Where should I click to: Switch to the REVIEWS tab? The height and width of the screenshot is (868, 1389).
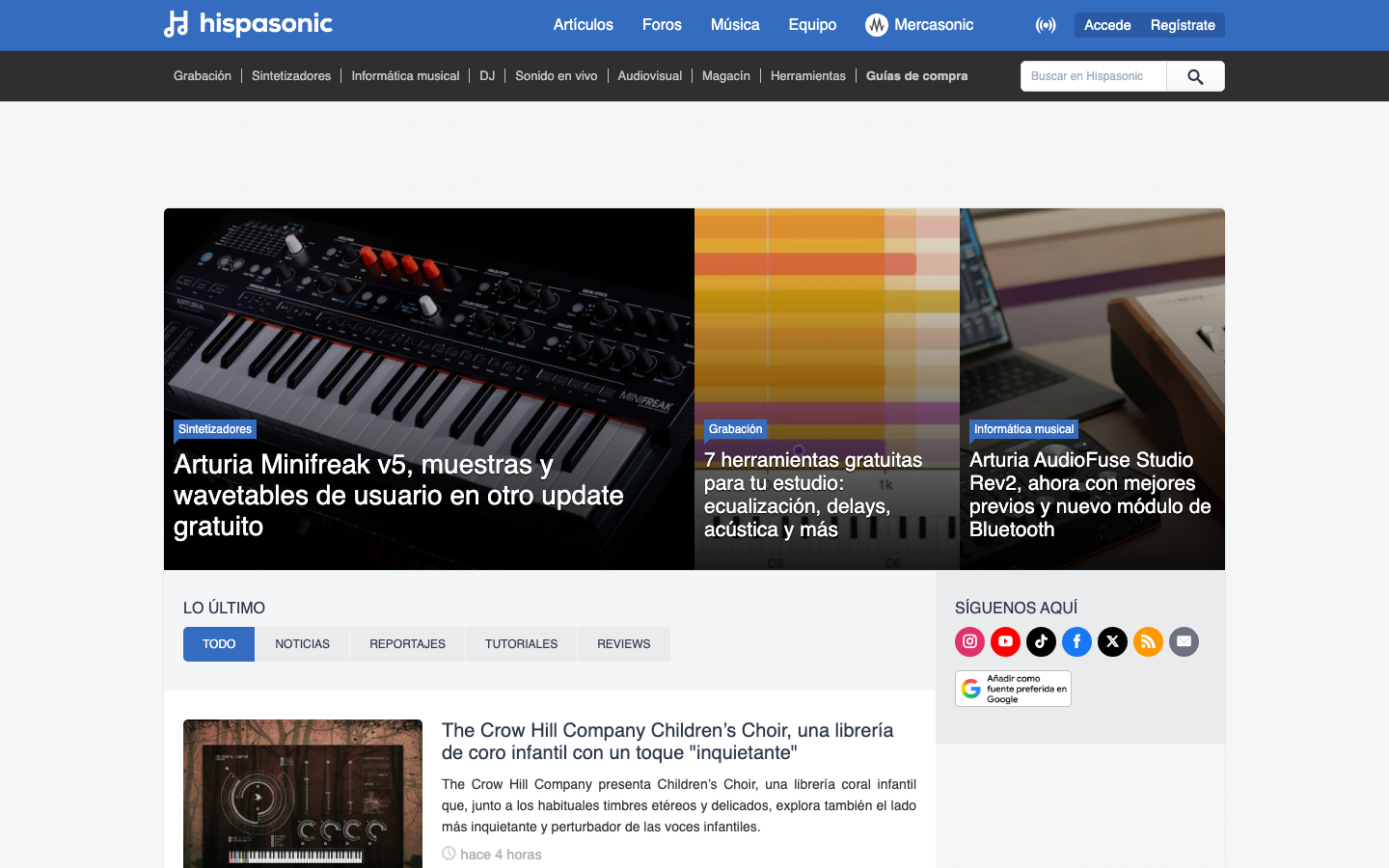[623, 644]
